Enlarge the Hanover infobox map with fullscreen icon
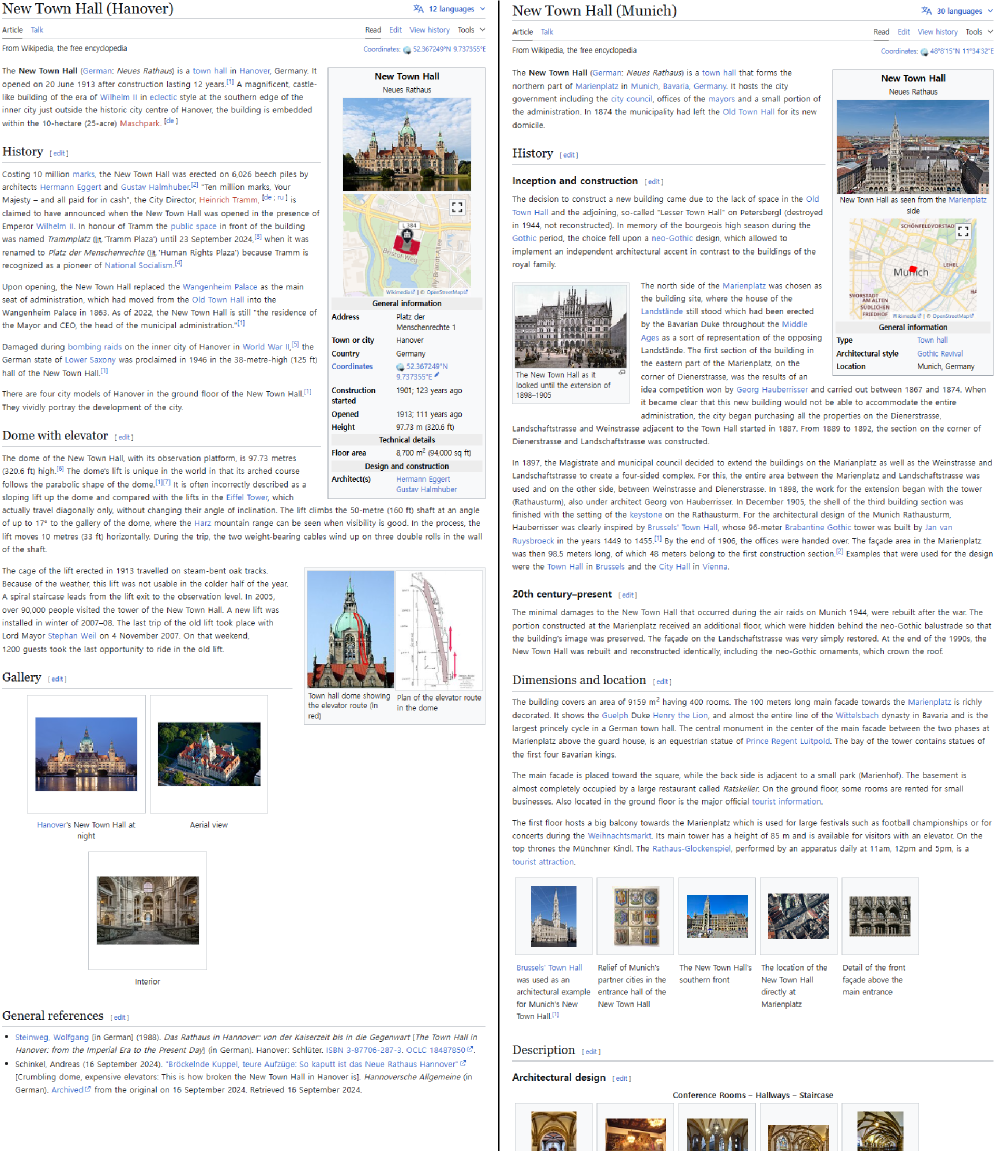Image resolution: width=996 pixels, height=1151 pixels. point(457,207)
